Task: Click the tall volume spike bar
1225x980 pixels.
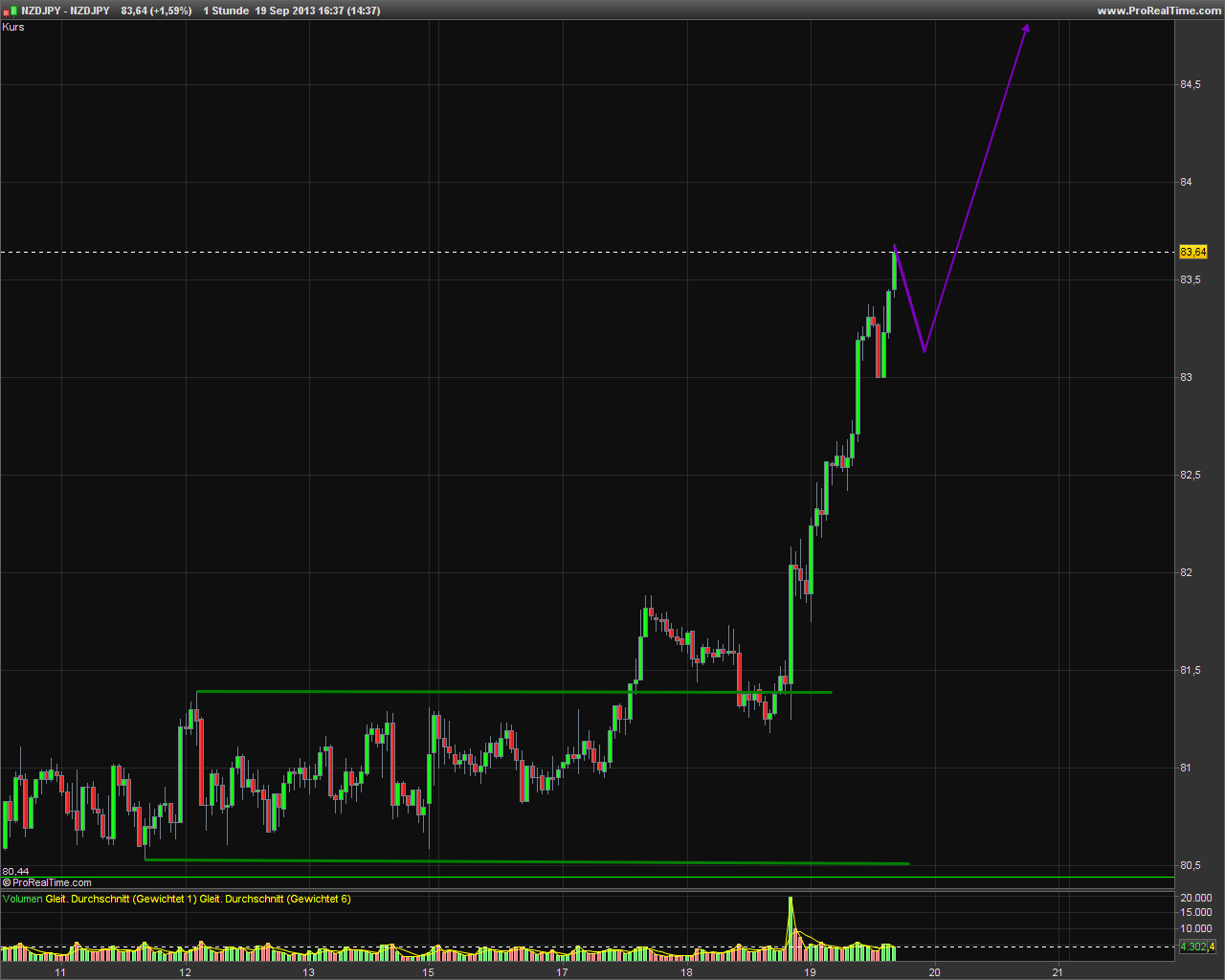Action: point(791,927)
